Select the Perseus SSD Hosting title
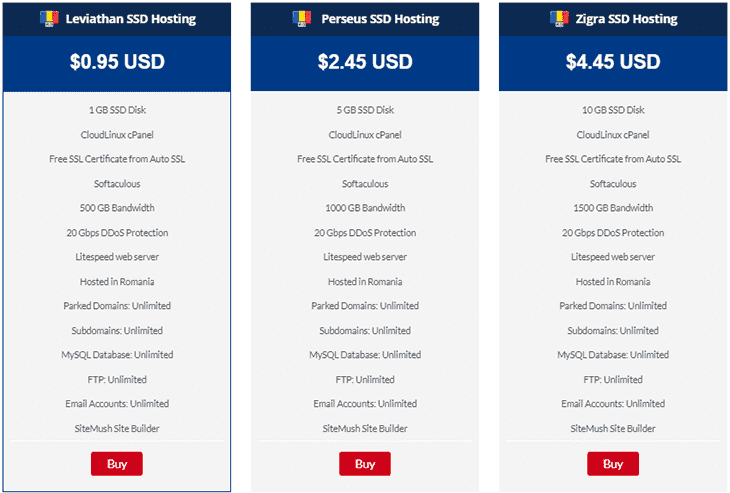The width and height of the screenshot is (730, 493). click(x=380, y=19)
